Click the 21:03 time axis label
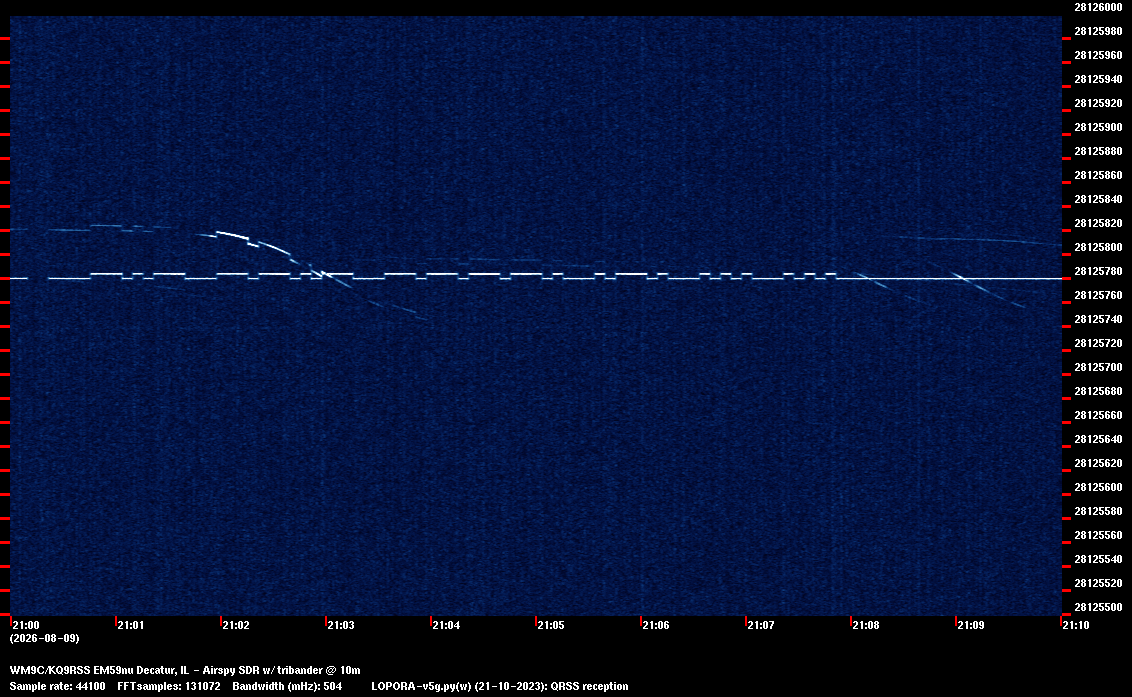The image size is (1132, 697). (341, 625)
